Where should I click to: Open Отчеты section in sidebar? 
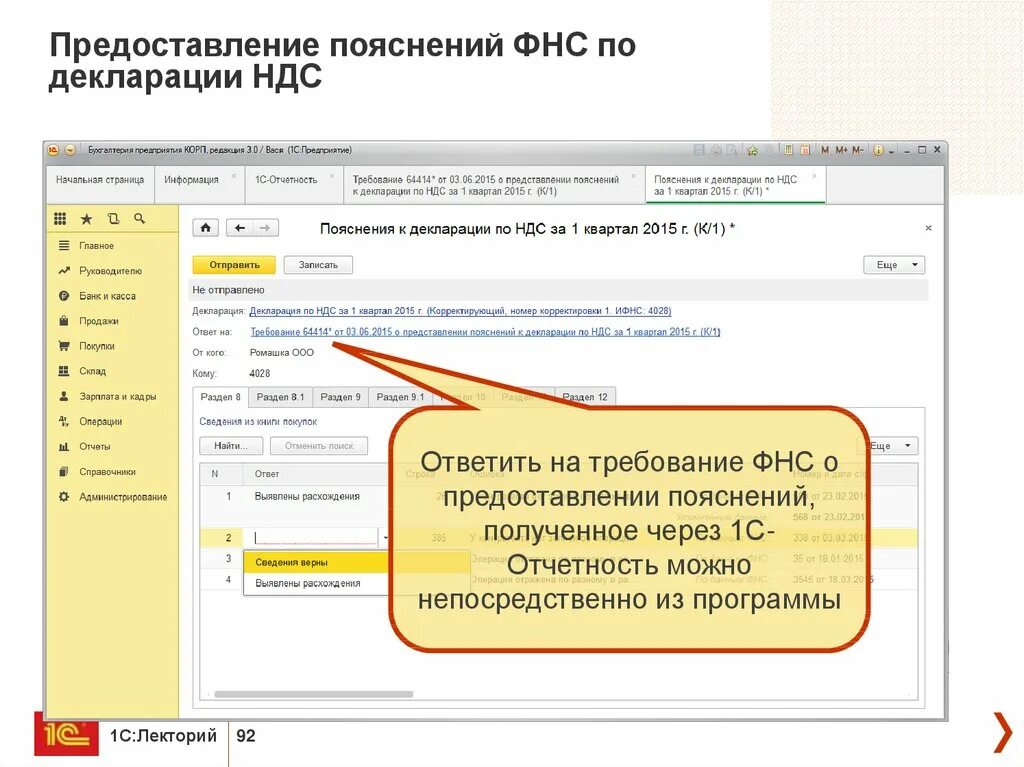[95, 447]
